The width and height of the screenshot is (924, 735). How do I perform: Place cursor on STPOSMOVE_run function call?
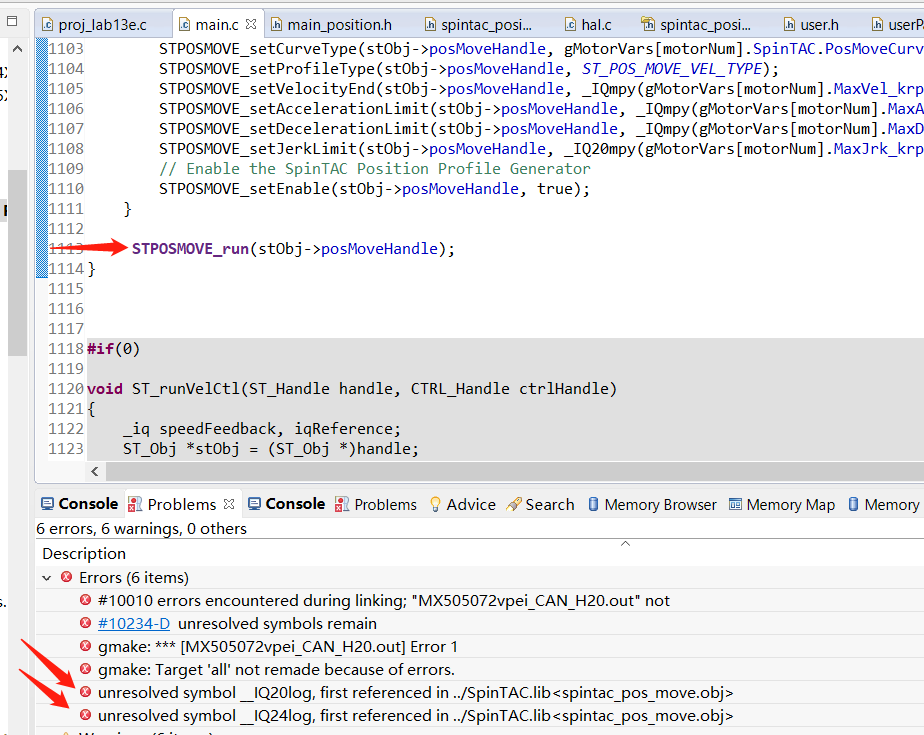coord(190,249)
